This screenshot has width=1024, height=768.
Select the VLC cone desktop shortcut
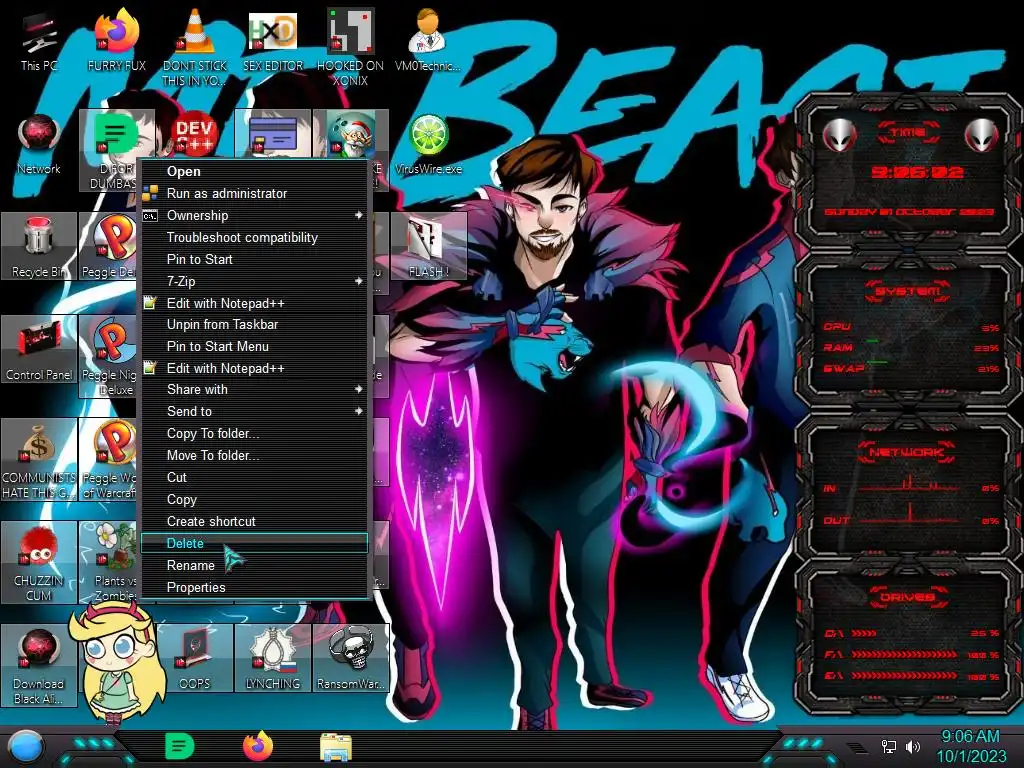(195, 47)
